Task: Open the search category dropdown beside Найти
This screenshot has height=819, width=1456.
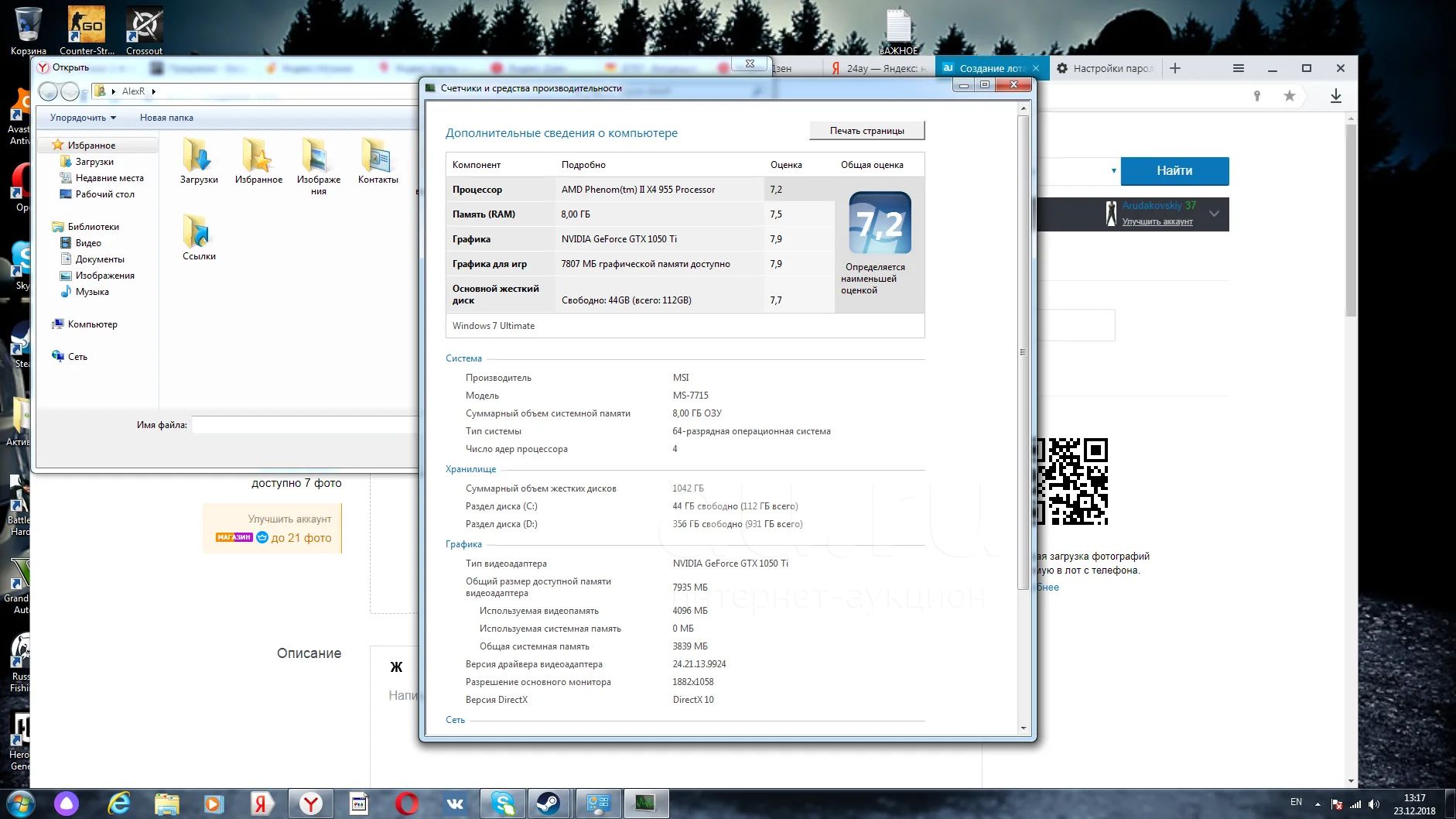Action: (x=1113, y=171)
